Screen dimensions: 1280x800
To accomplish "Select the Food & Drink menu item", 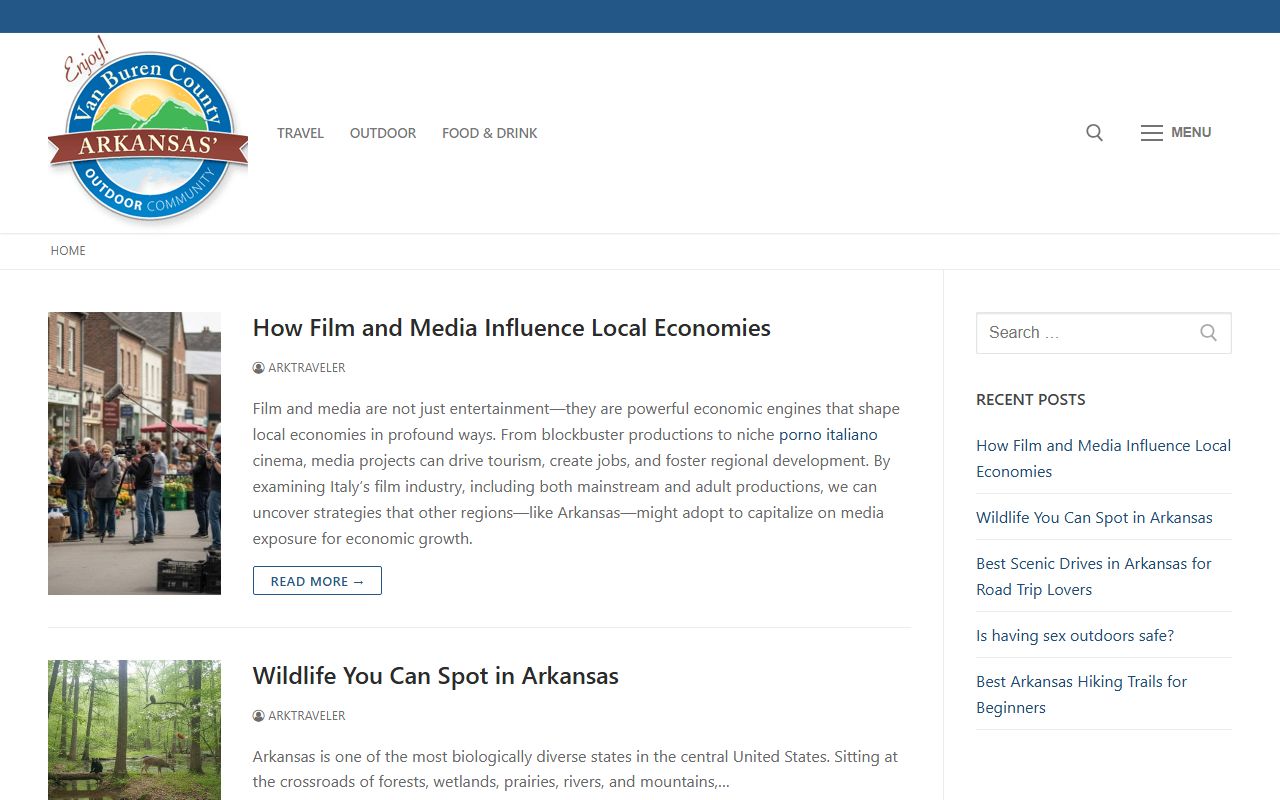I will [x=489, y=133].
